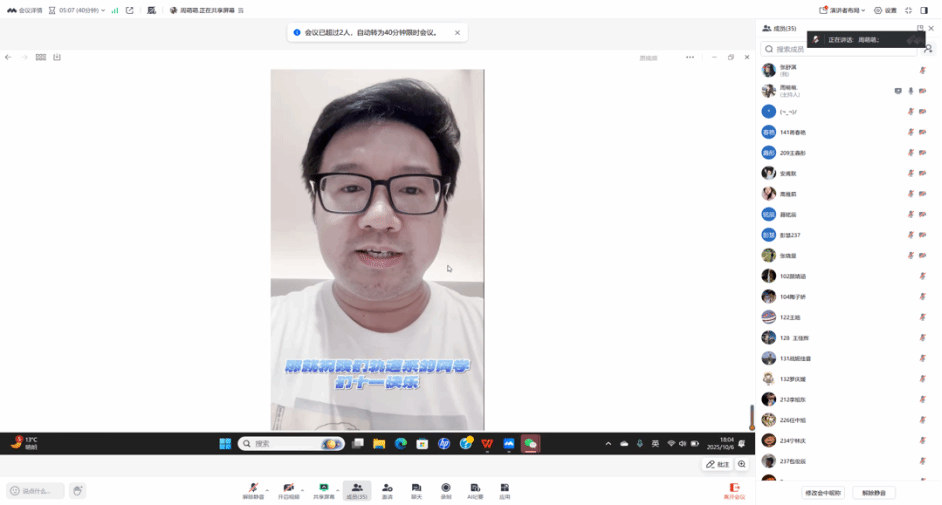Dismiss the 40-minute limit notification
Screen dimensions: 942x505
click(x=458, y=32)
